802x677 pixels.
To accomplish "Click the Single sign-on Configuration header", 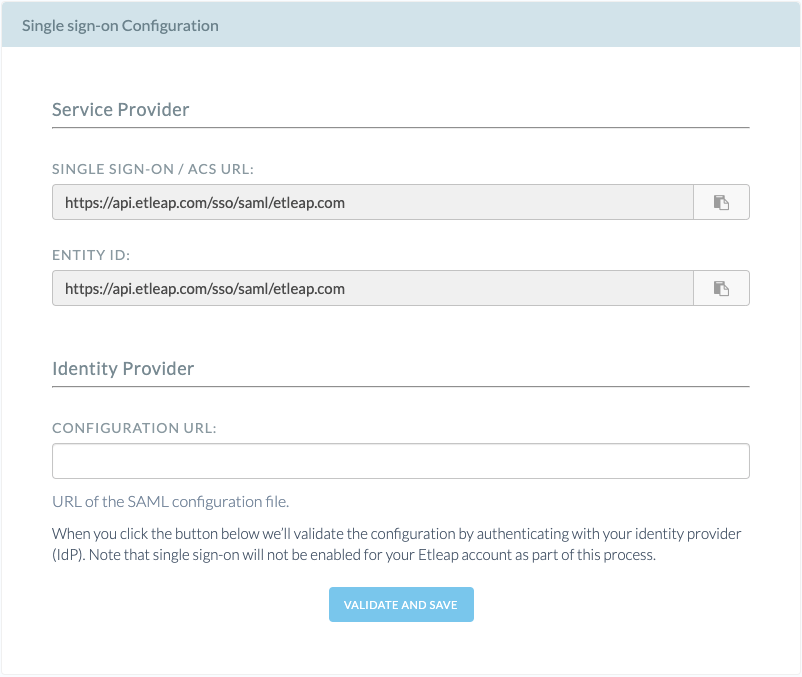I will pos(120,26).
